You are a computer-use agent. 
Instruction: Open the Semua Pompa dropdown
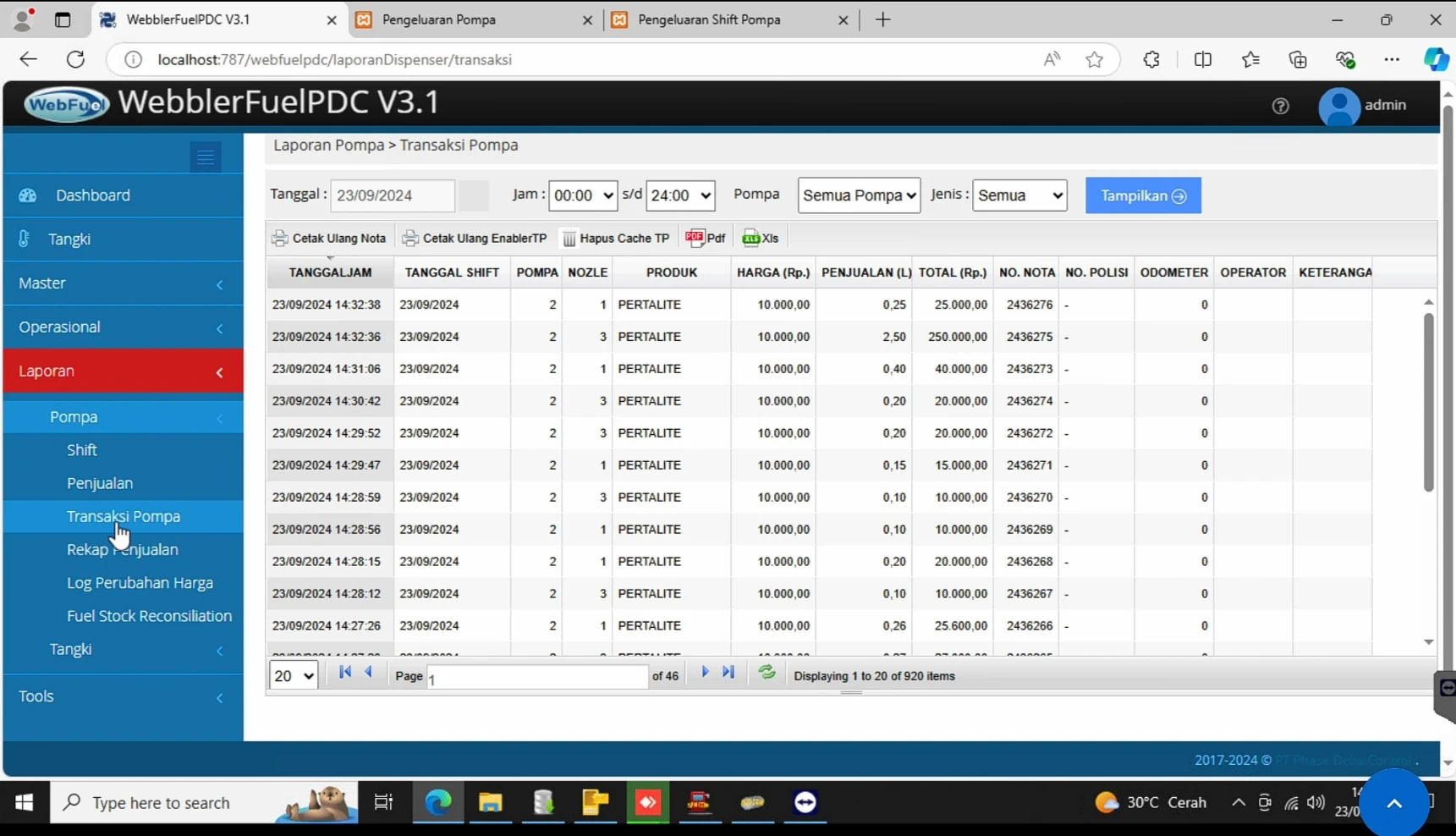coord(859,195)
